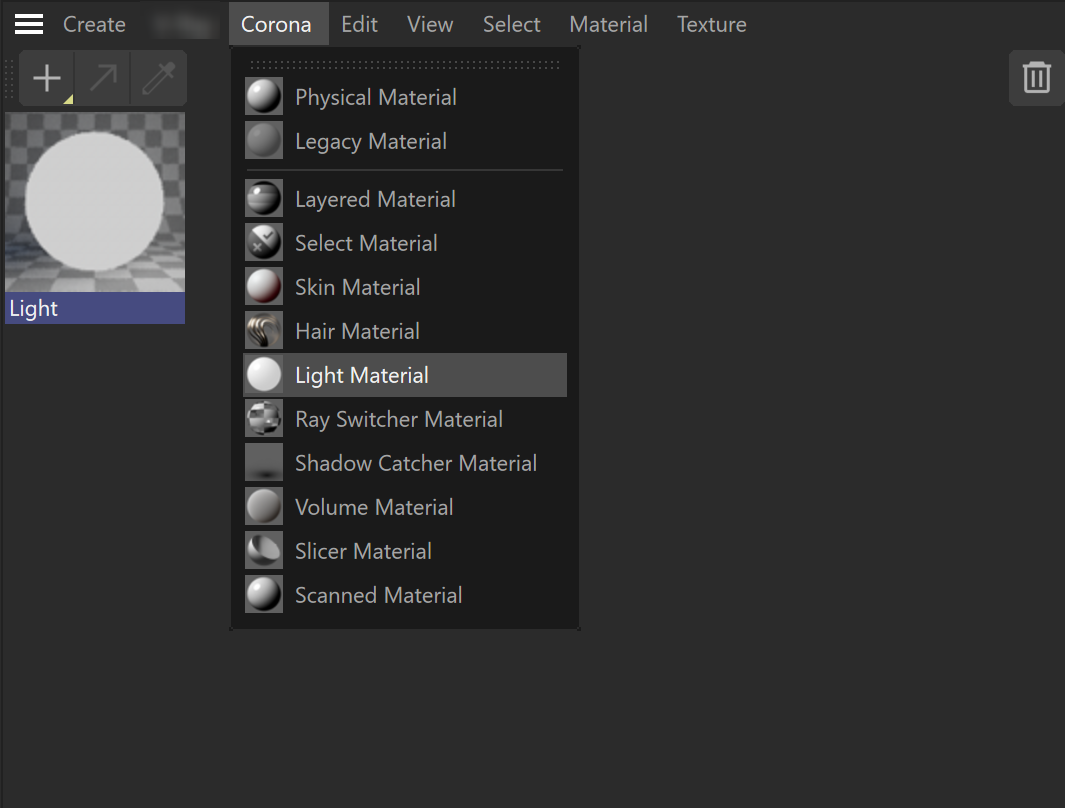Choose Legacy Material entry
The width and height of the screenshot is (1065, 808).
tap(405, 141)
